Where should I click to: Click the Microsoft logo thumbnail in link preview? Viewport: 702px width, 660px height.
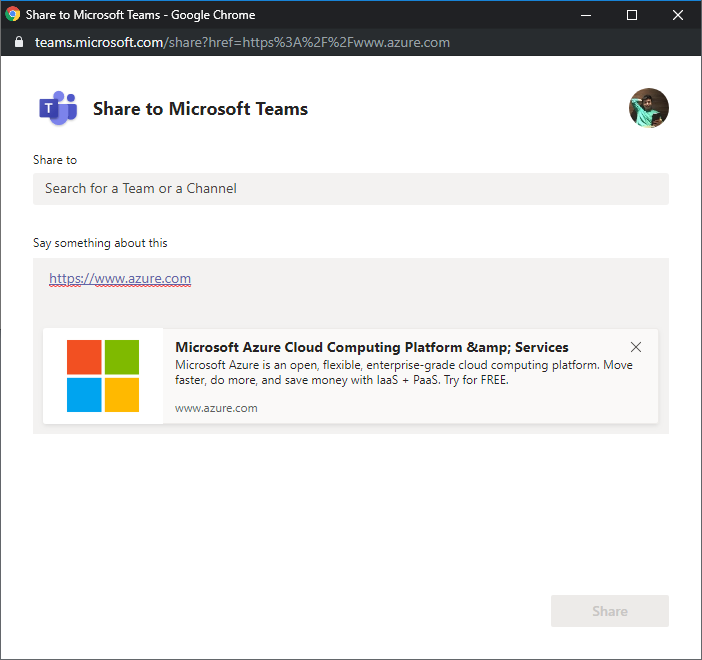[x=103, y=376]
